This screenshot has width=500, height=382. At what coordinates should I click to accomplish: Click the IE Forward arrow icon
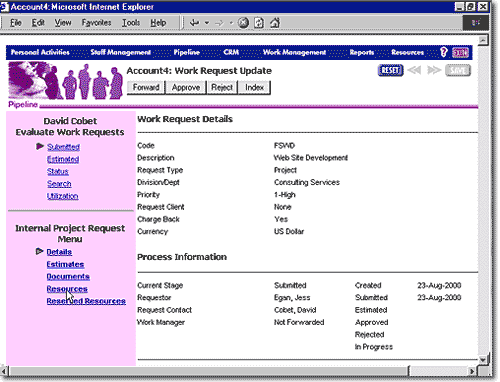pos(219,23)
